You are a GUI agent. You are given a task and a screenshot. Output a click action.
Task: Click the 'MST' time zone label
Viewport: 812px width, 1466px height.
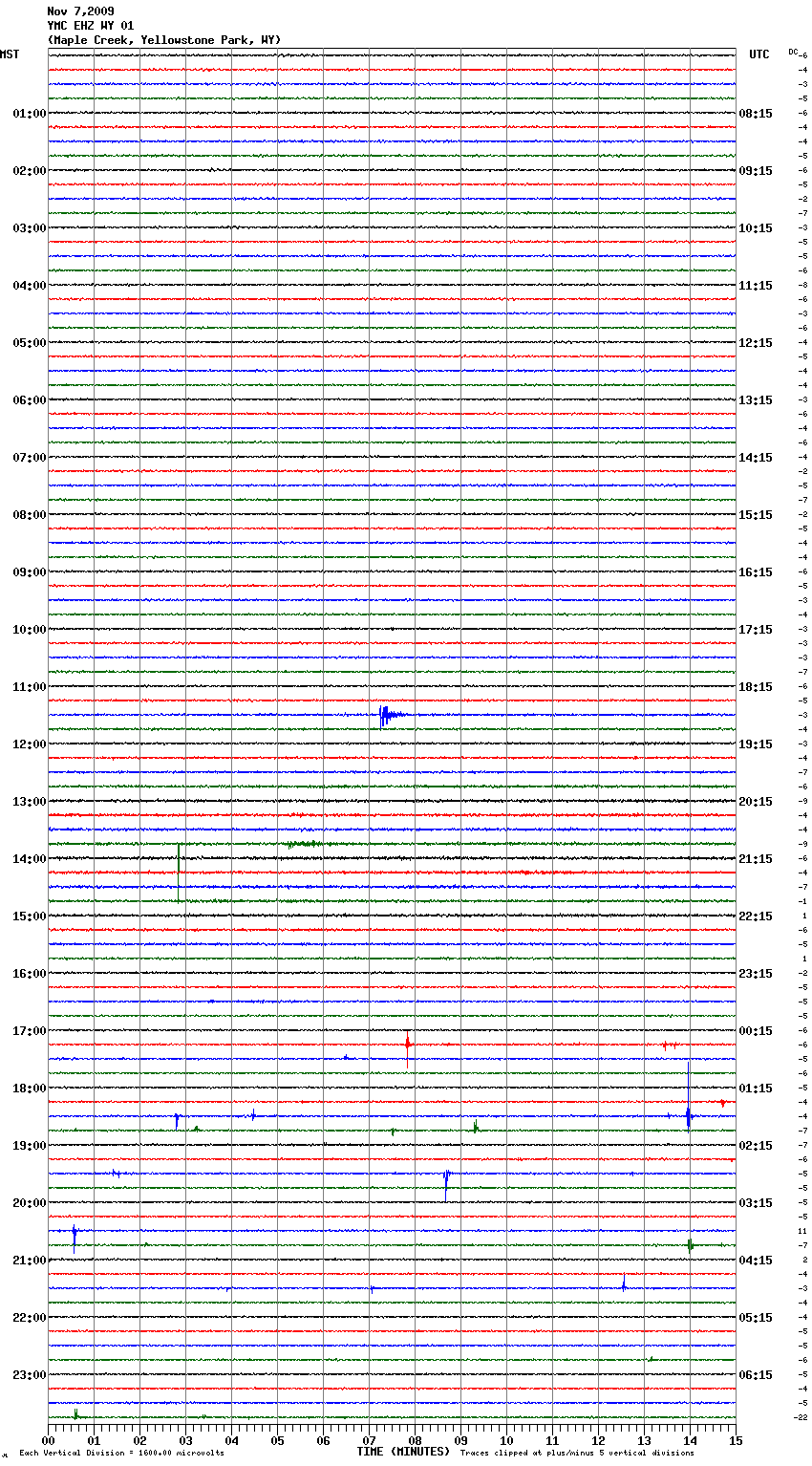(10, 55)
